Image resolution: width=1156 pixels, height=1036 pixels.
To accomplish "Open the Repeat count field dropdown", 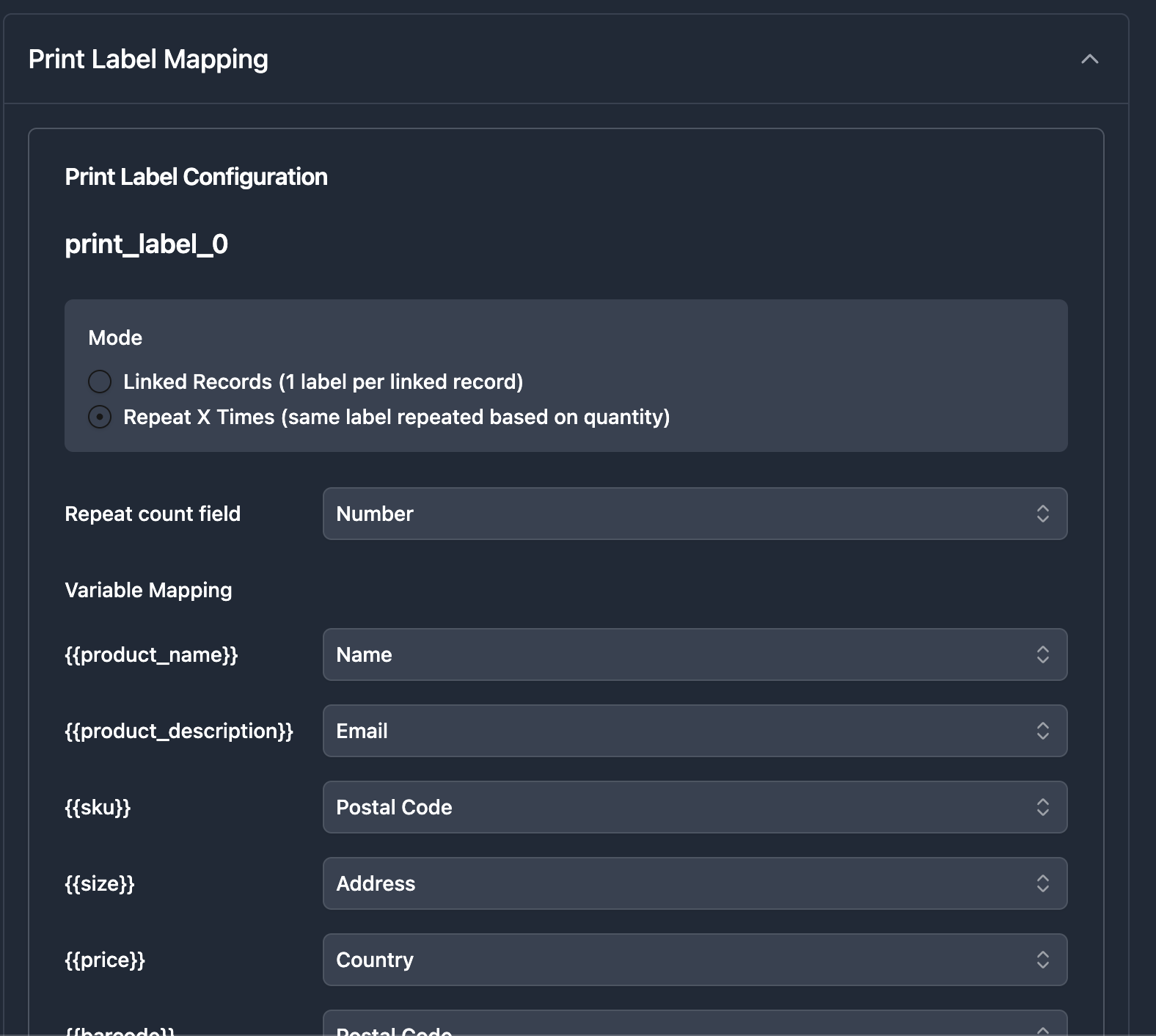I will (x=694, y=514).
